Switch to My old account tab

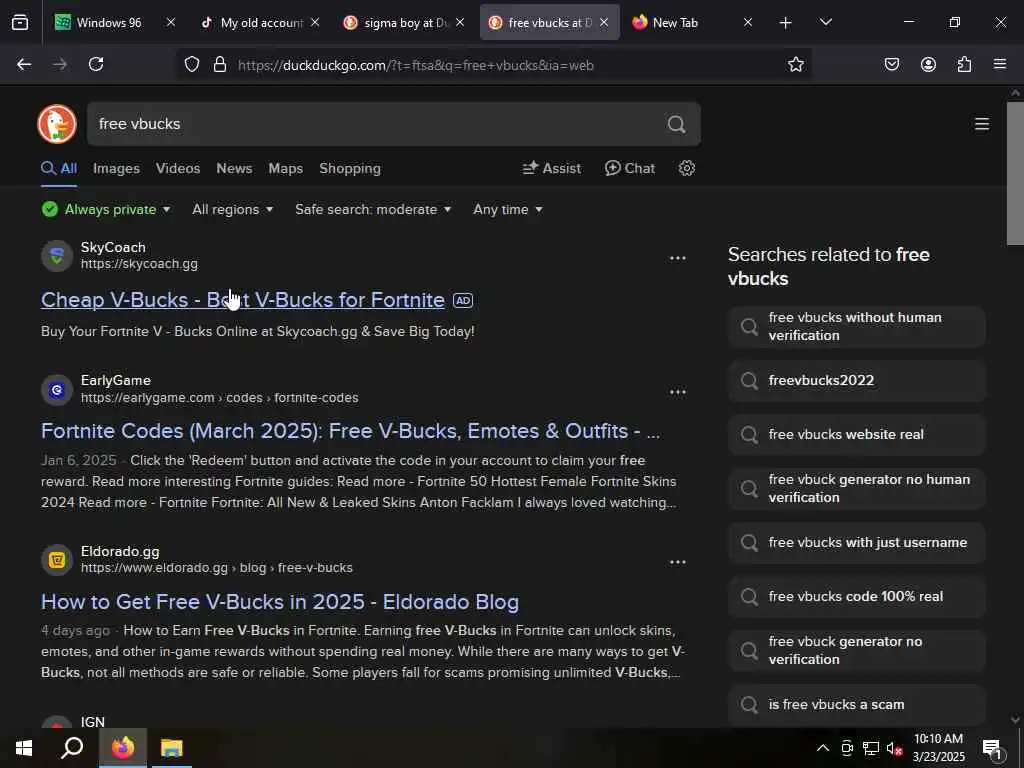261,22
